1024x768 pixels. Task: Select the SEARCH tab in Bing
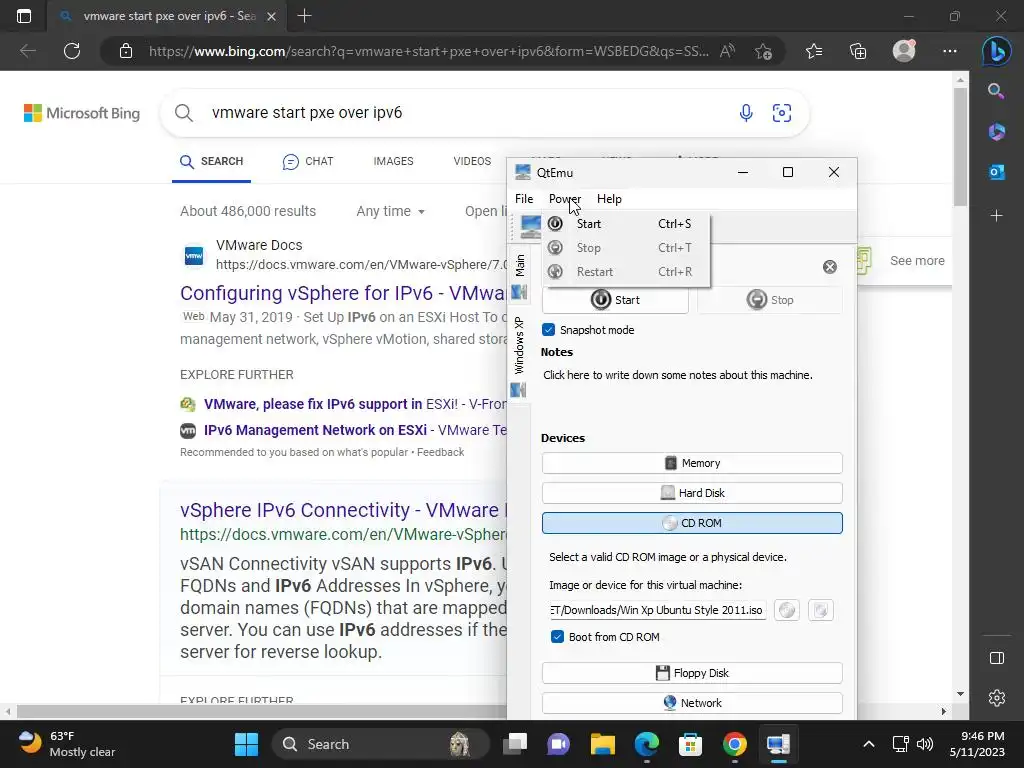click(212, 161)
